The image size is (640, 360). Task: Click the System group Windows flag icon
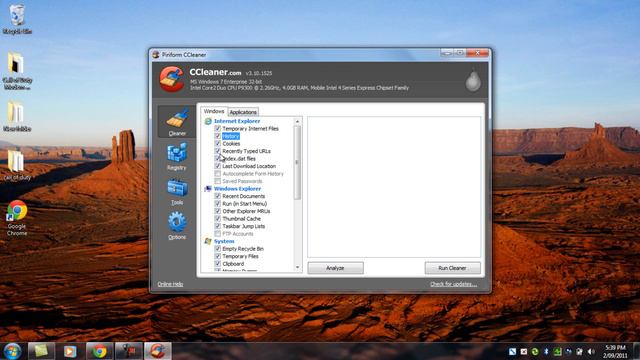208,241
